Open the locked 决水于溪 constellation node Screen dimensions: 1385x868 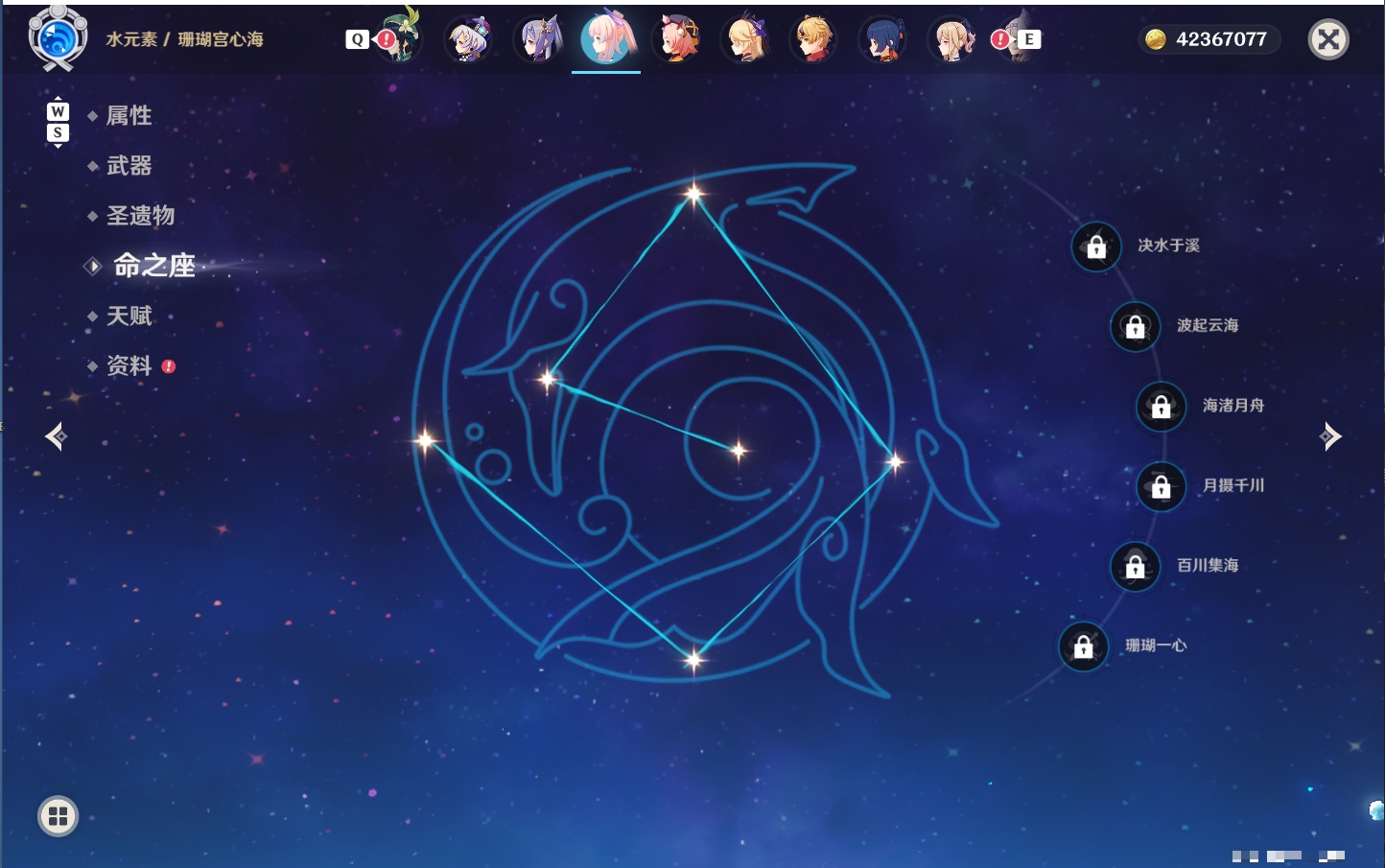1096,246
